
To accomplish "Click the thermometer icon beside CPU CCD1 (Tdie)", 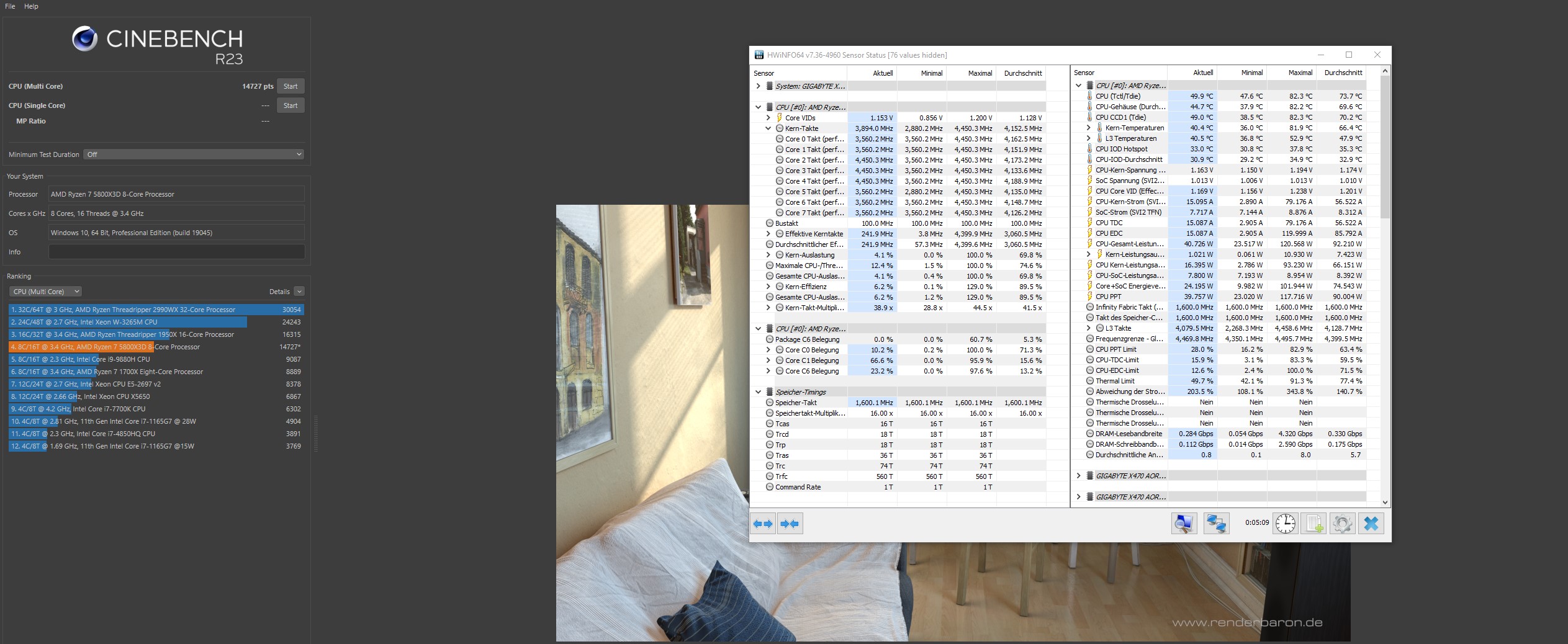I will point(1089,117).
